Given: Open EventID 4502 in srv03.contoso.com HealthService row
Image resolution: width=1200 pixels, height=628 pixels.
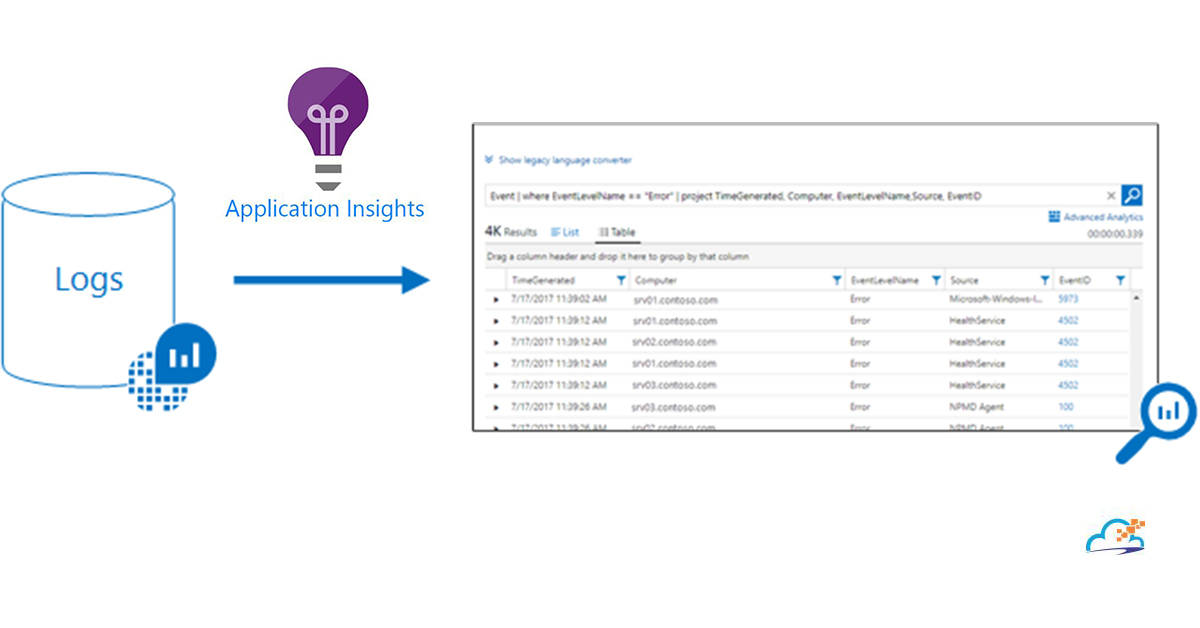Looking at the screenshot, I should 1068,385.
